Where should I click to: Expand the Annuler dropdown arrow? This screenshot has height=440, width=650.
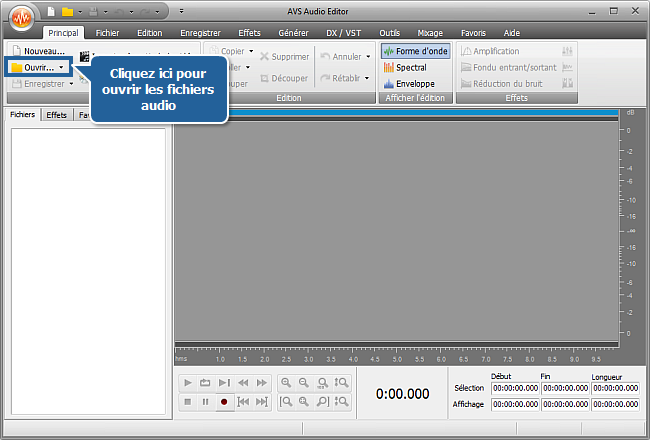[x=368, y=57]
